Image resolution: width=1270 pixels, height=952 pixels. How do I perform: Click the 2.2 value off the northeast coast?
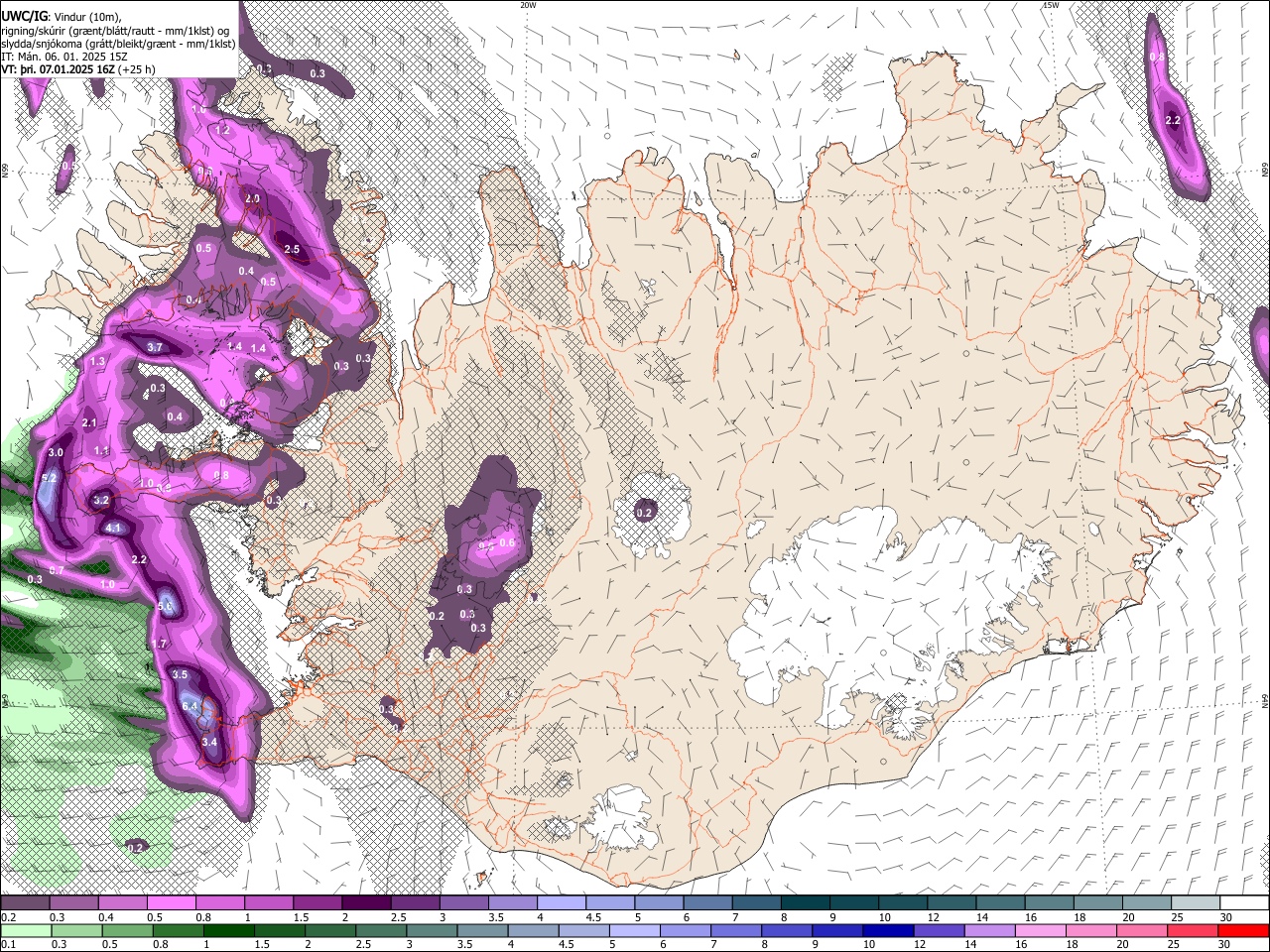1173,120
